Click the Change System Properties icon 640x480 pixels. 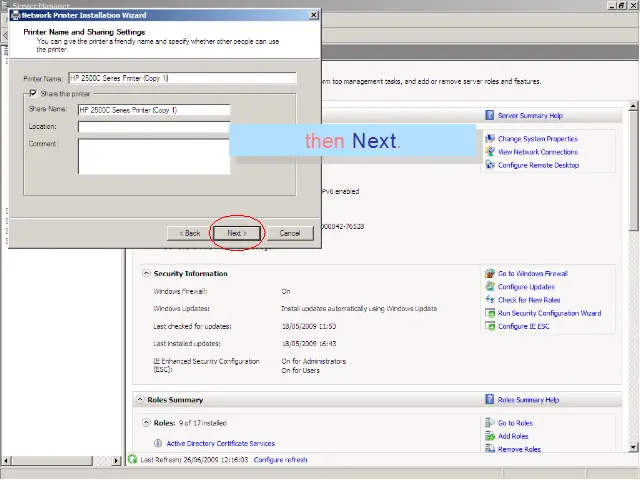[490, 139]
